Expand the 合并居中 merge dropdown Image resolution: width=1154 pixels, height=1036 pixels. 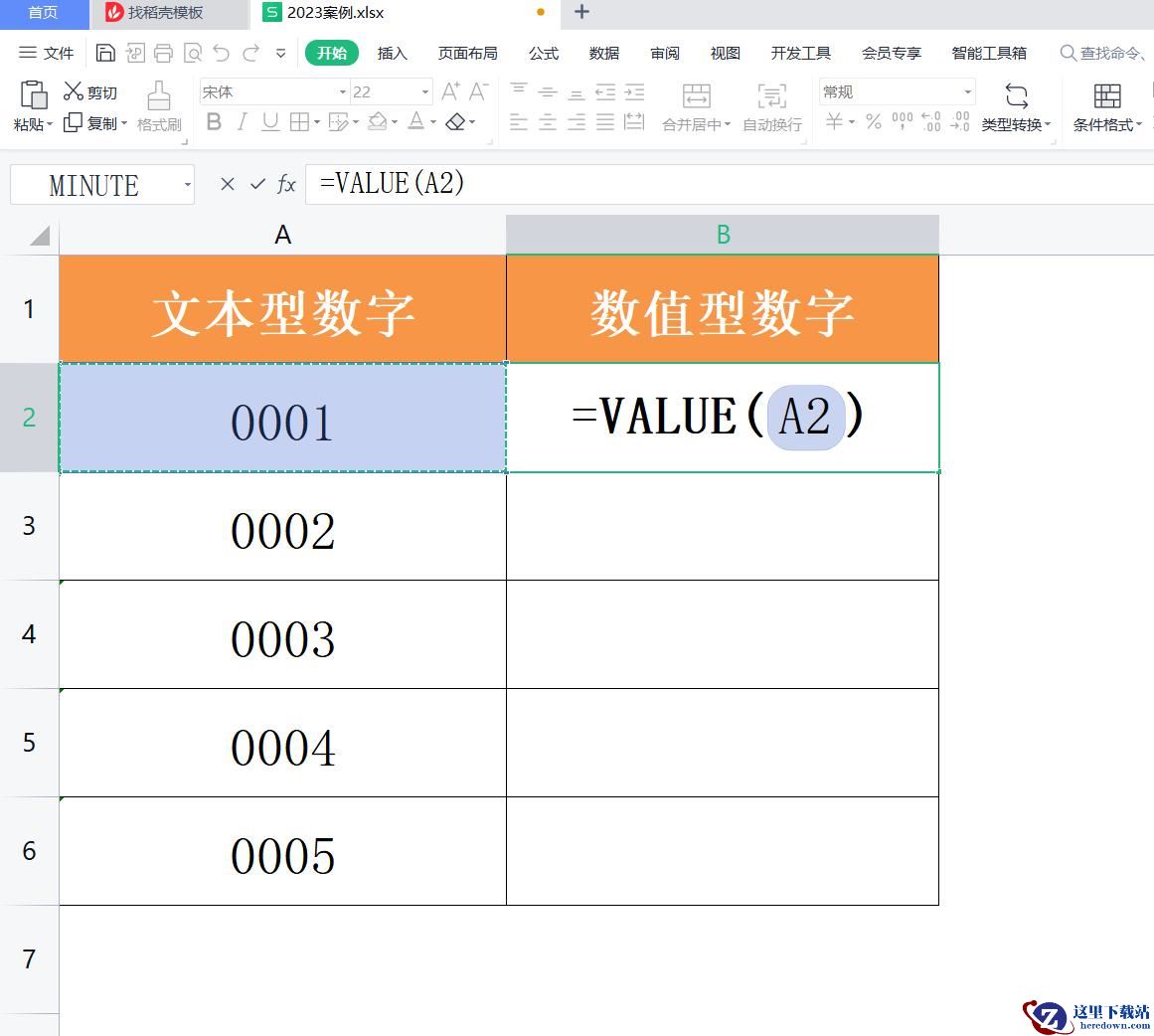(x=728, y=123)
